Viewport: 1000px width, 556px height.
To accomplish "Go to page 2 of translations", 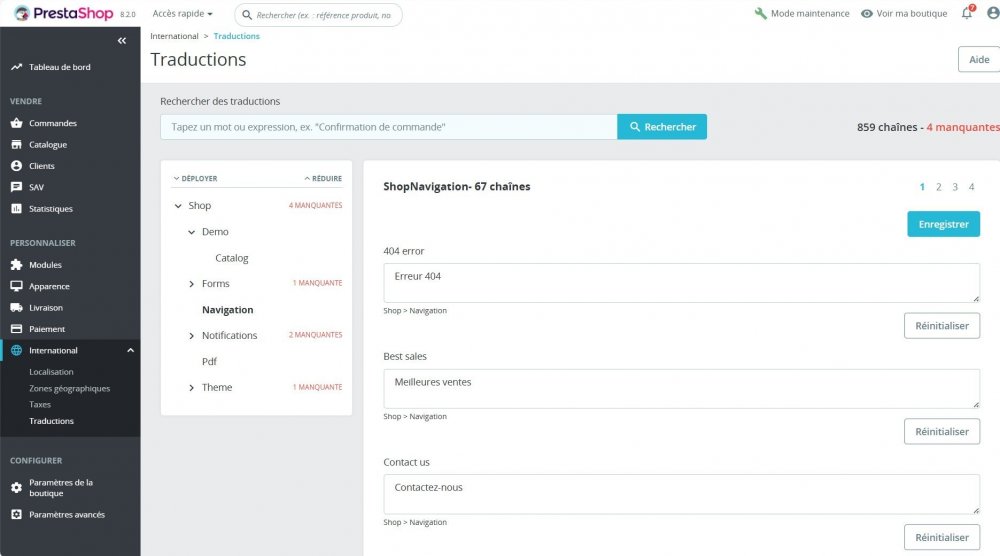I will tap(938, 187).
